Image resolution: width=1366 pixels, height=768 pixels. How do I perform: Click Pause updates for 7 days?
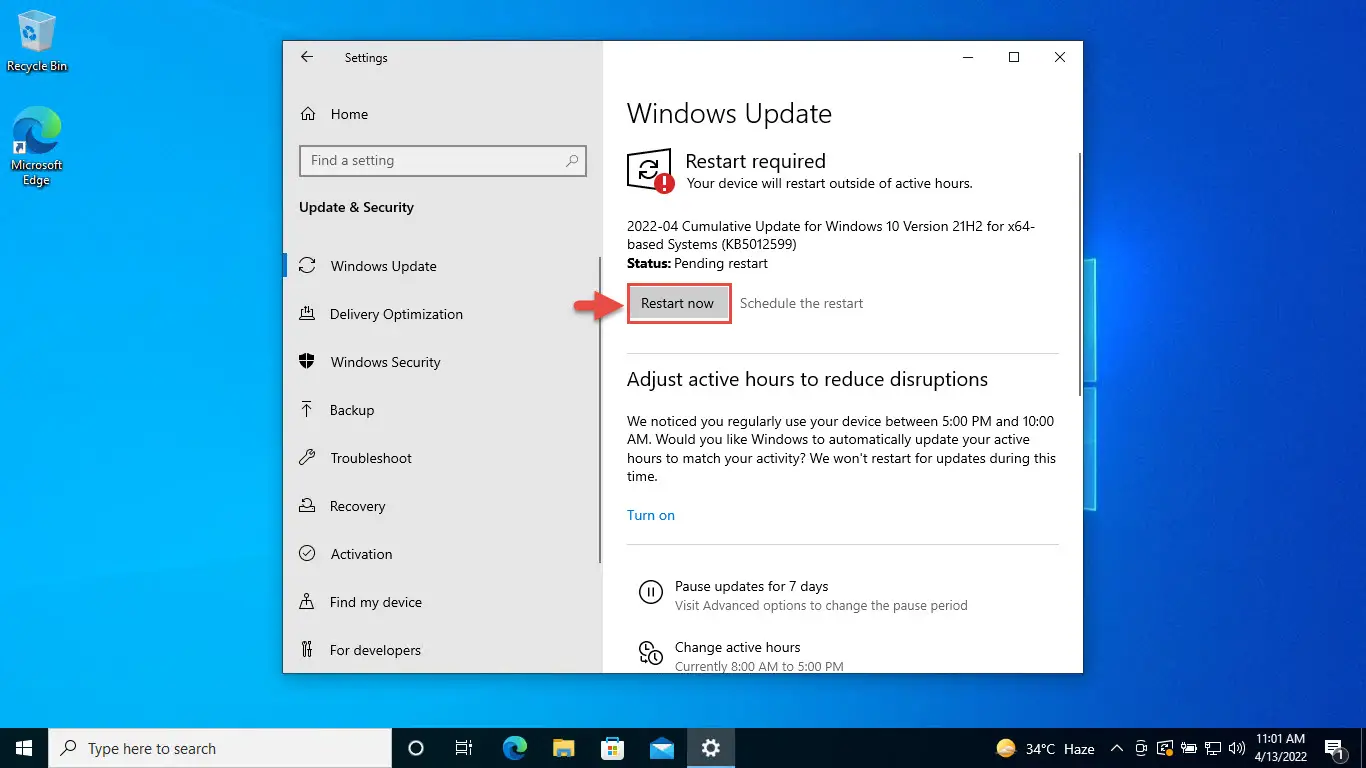(751, 586)
